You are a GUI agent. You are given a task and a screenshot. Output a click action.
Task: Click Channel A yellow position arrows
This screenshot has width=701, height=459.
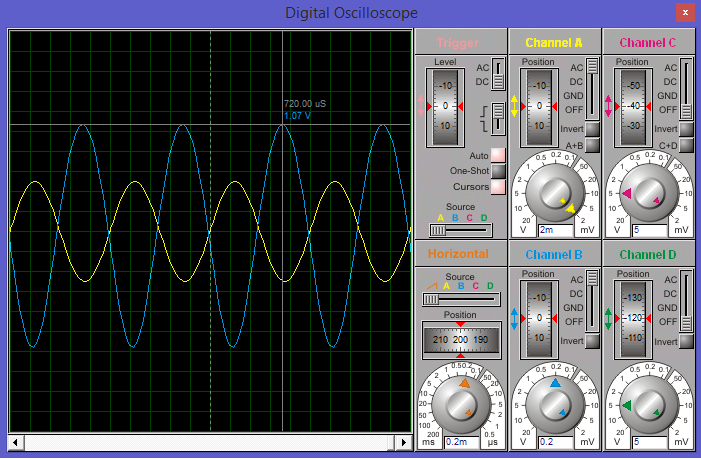514,106
